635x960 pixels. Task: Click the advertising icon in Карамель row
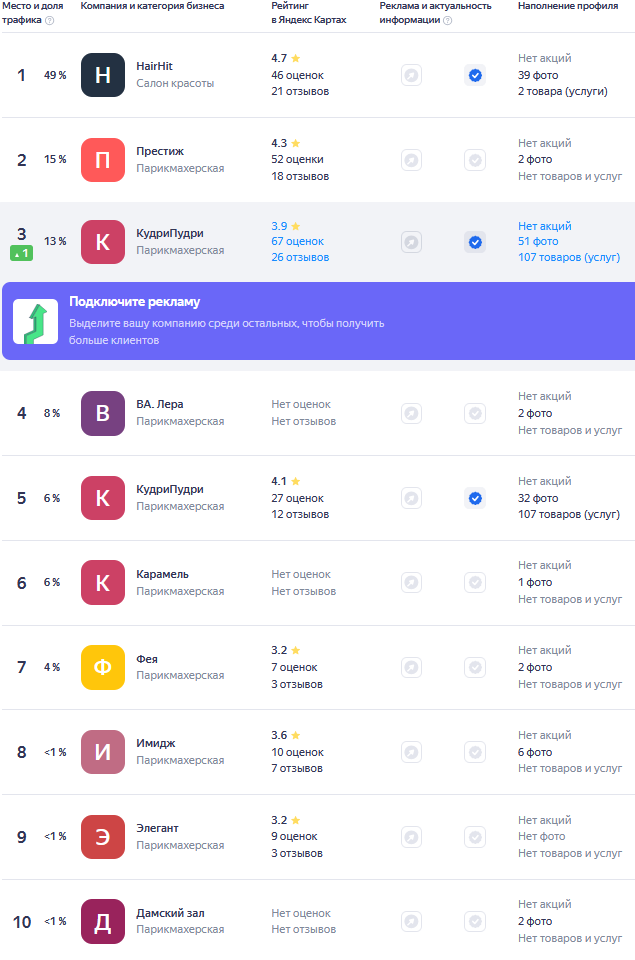[x=411, y=582]
